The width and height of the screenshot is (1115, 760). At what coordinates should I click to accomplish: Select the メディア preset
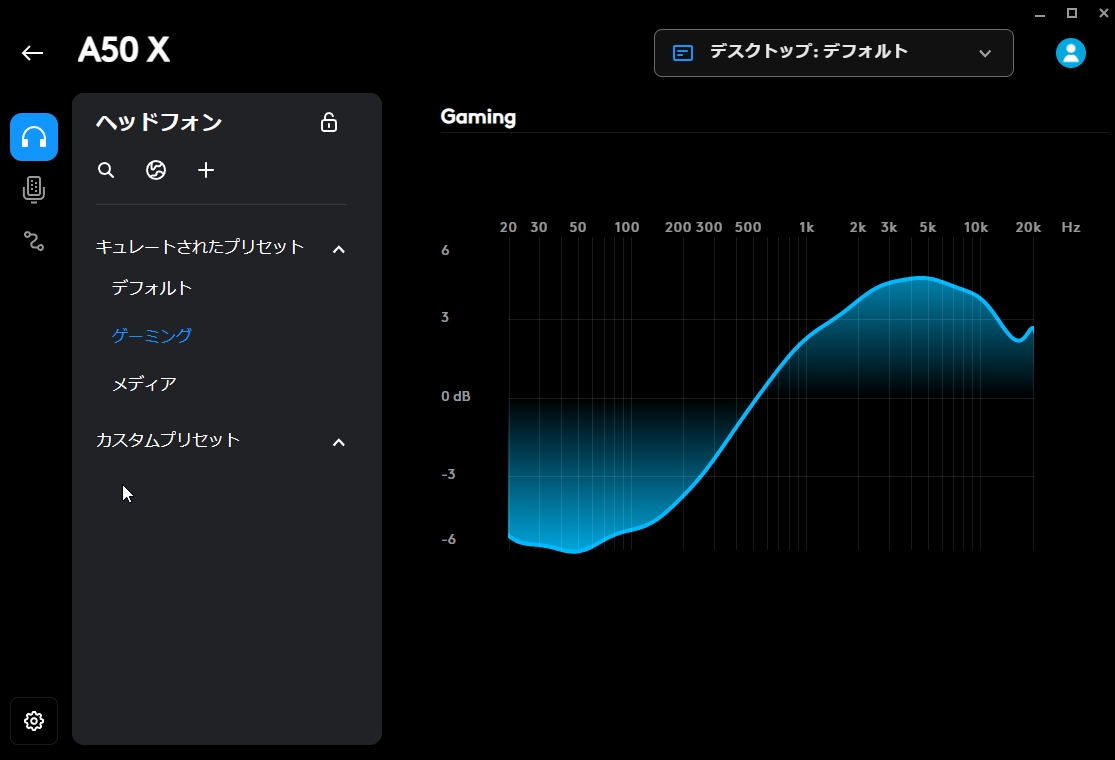coord(146,383)
